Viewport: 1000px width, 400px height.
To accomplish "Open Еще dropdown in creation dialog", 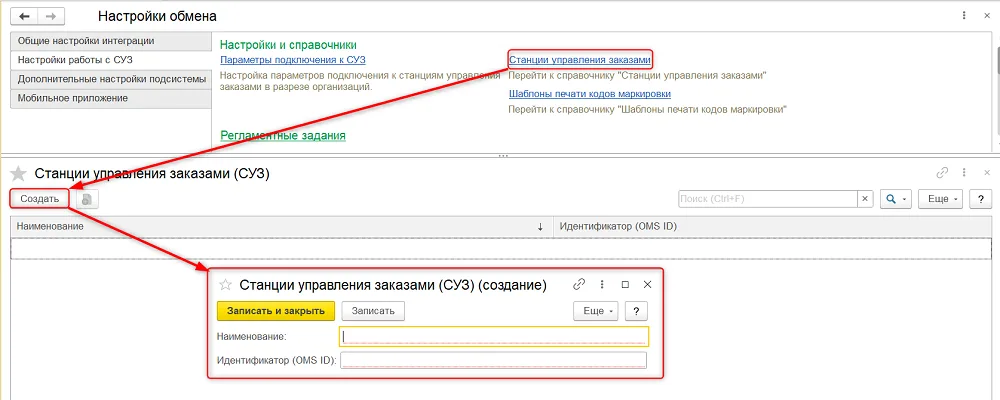I will click(597, 311).
